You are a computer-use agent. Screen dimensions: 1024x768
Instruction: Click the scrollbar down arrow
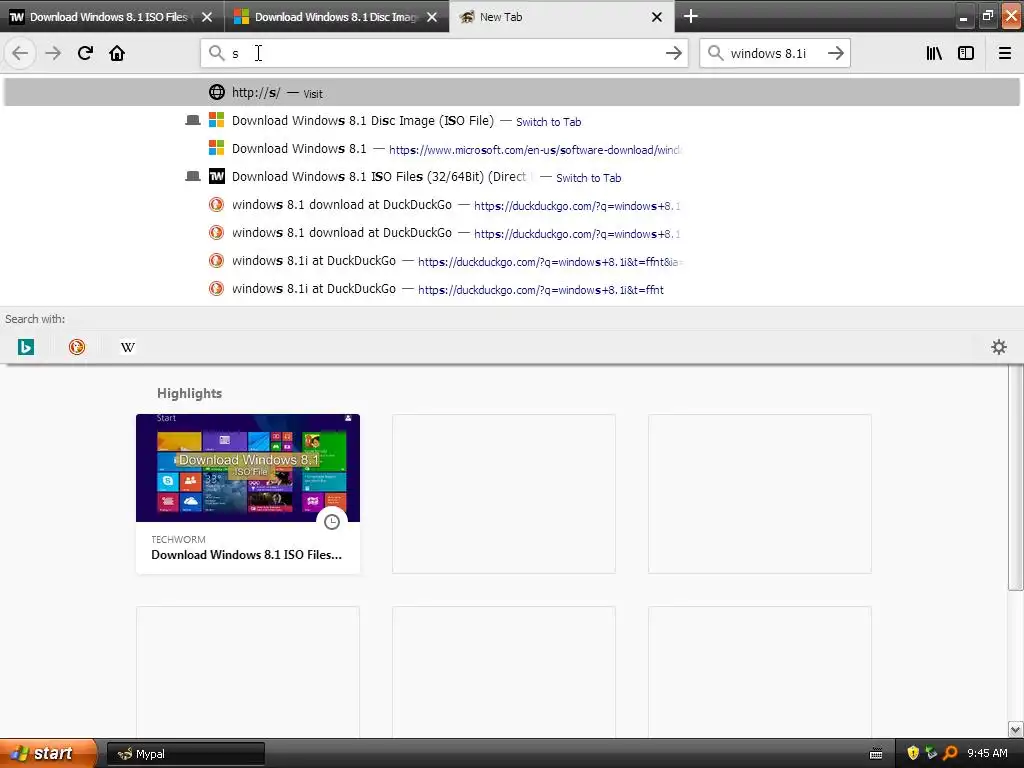click(x=1015, y=729)
